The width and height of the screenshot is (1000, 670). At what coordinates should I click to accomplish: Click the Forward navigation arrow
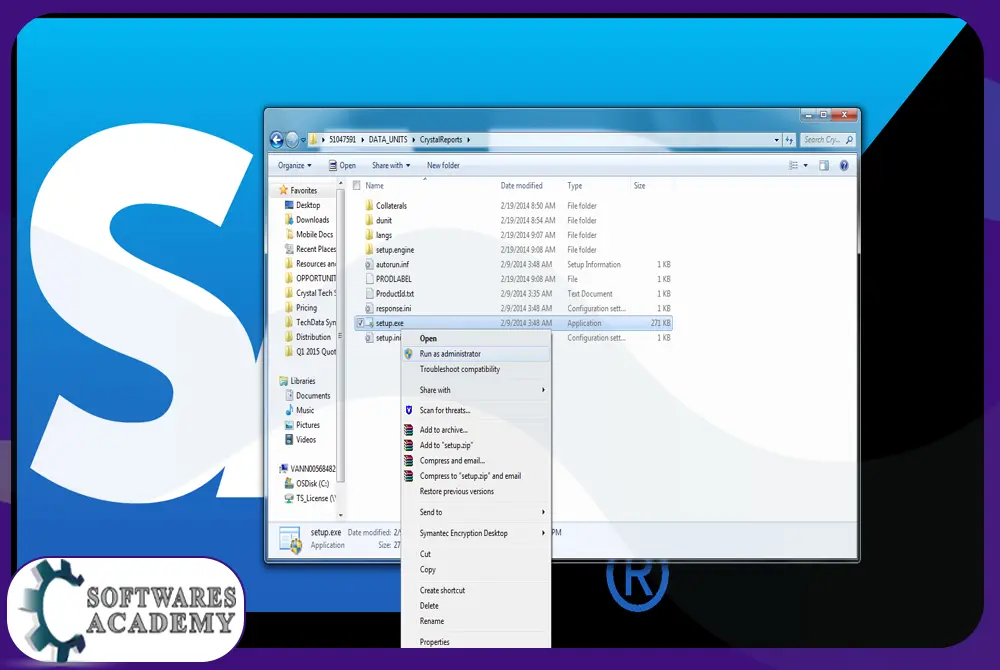tap(292, 140)
